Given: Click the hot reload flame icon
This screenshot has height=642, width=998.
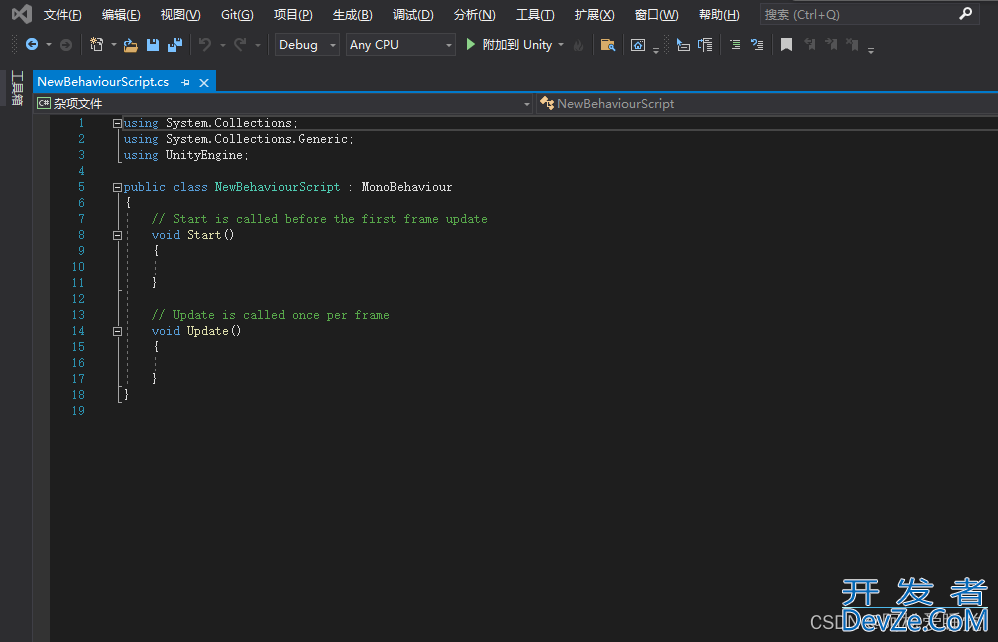Looking at the screenshot, I should 579,45.
